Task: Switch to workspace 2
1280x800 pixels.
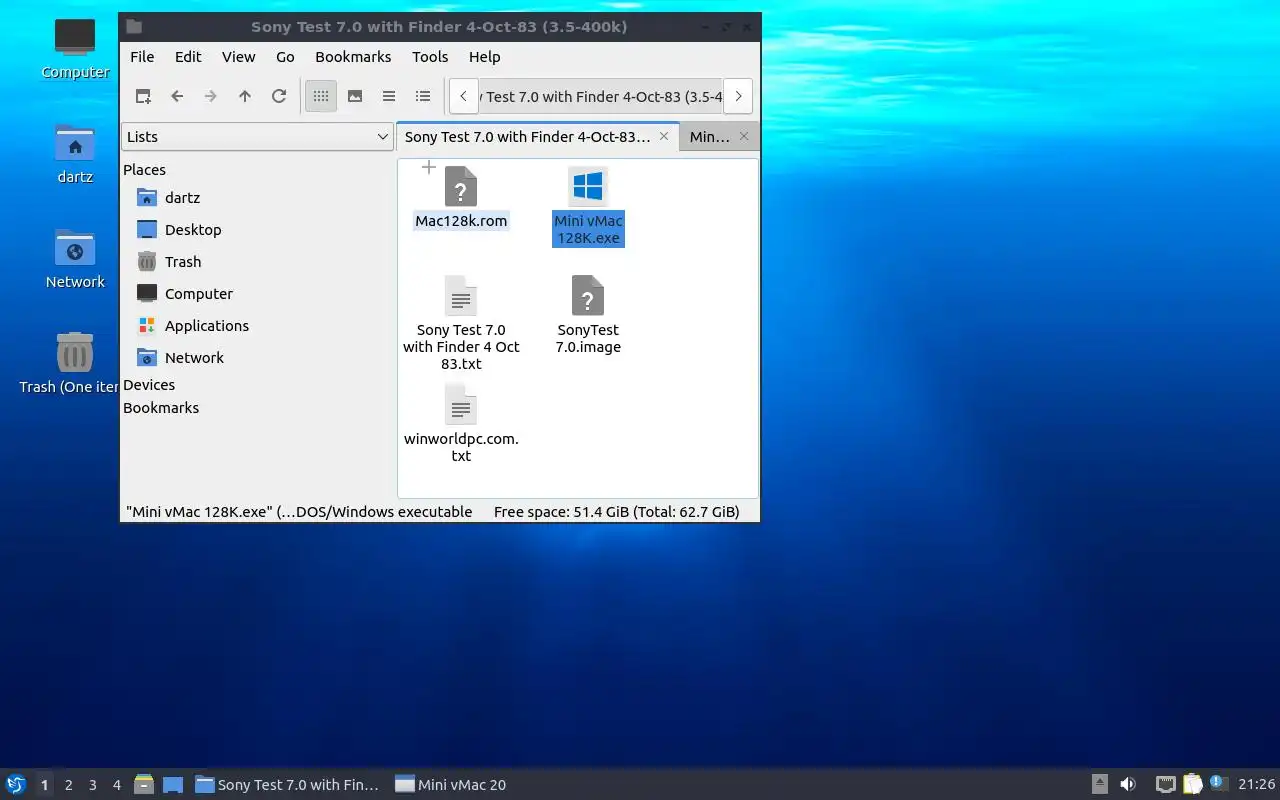Action: pos(68,785)
